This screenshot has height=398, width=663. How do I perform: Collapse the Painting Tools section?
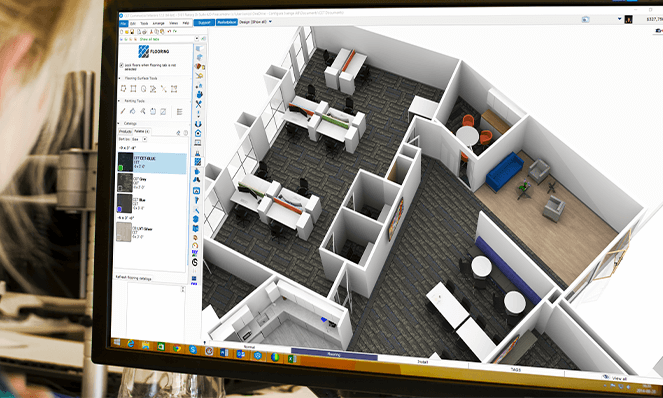pos(120,101)
